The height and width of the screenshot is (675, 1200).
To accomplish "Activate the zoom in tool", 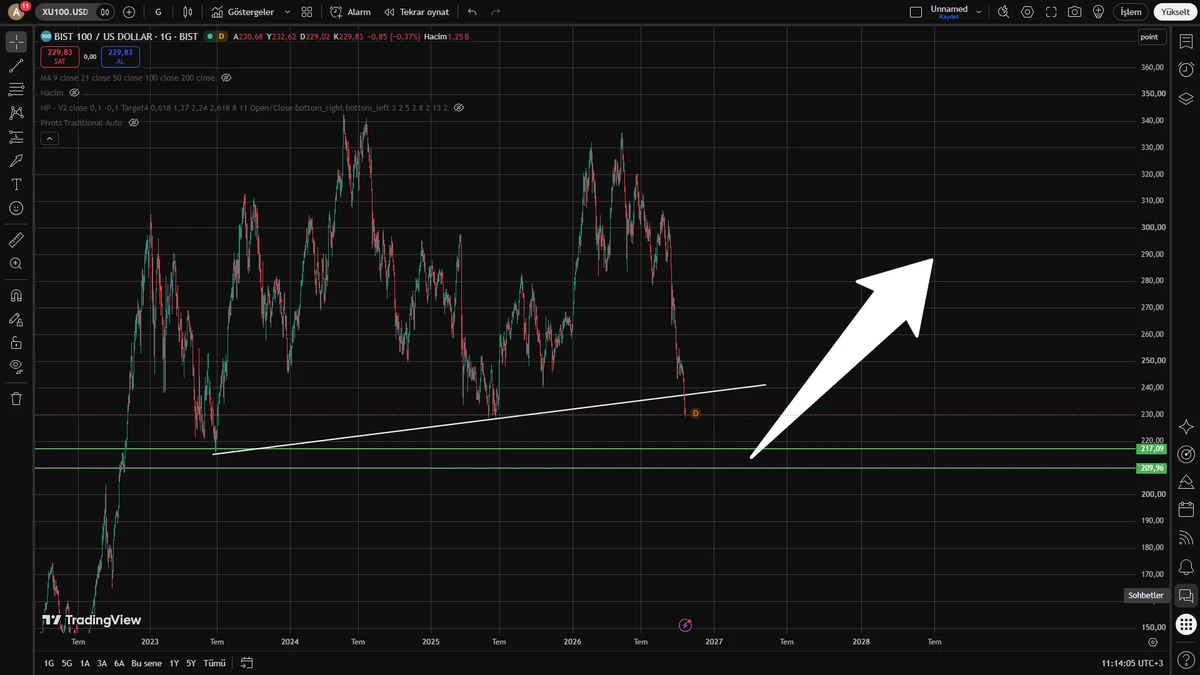I will [16, 264].
